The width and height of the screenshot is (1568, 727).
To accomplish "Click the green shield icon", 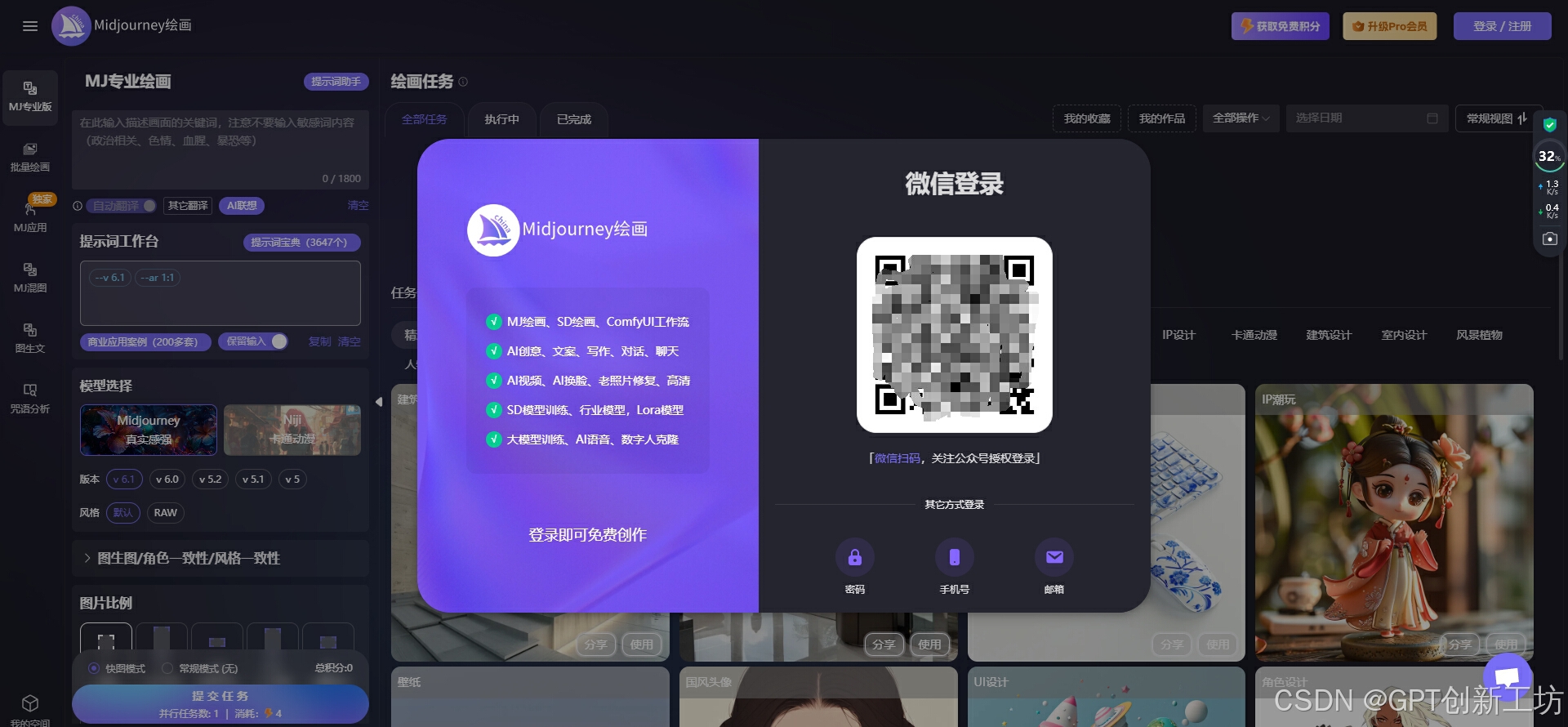I will pos(1549,125).
